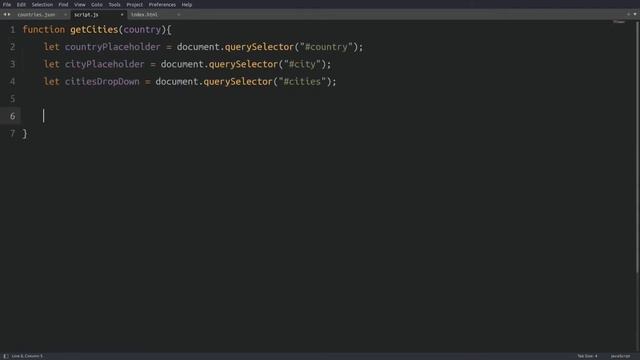Open the Project menu
640x360 pixels.
click(134, 4)
